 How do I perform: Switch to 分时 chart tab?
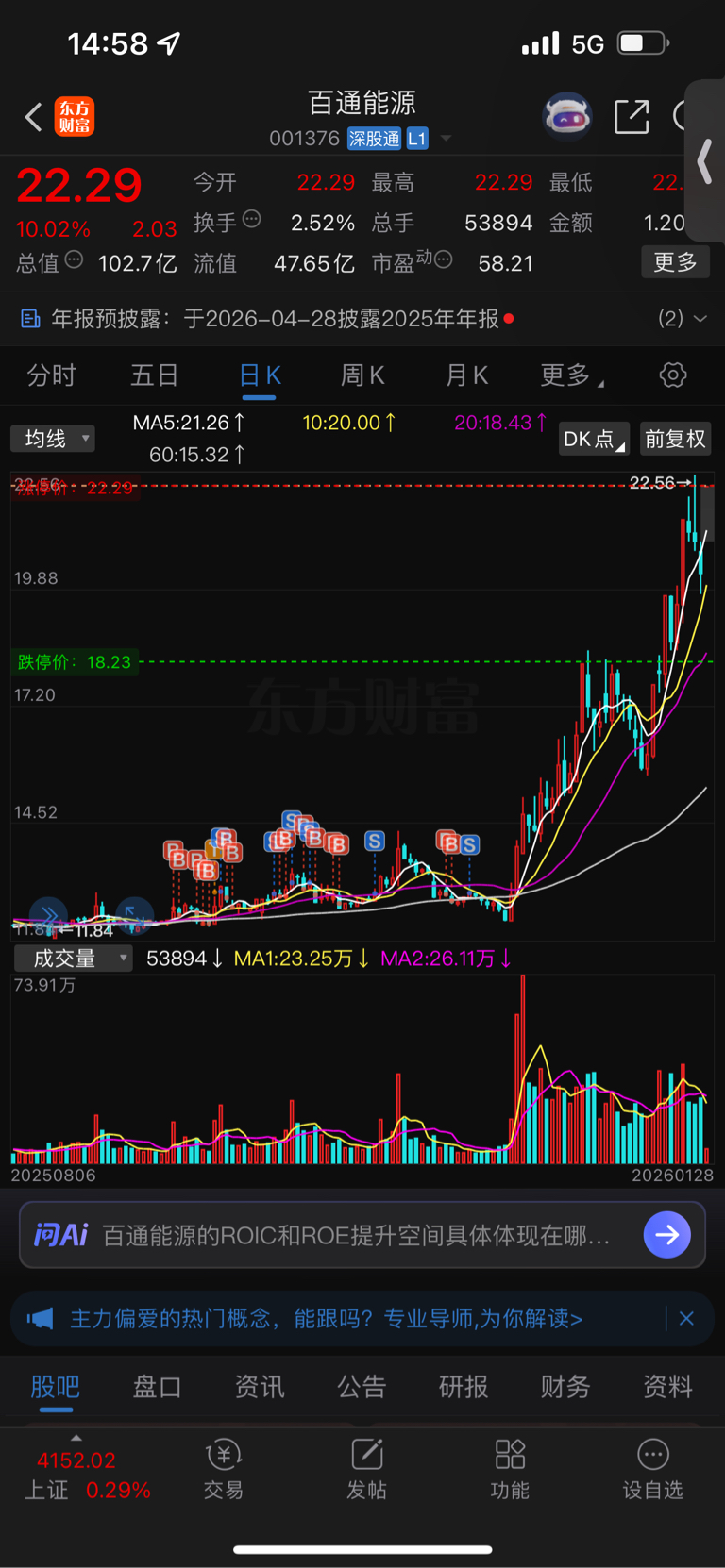tap(51, 375)
